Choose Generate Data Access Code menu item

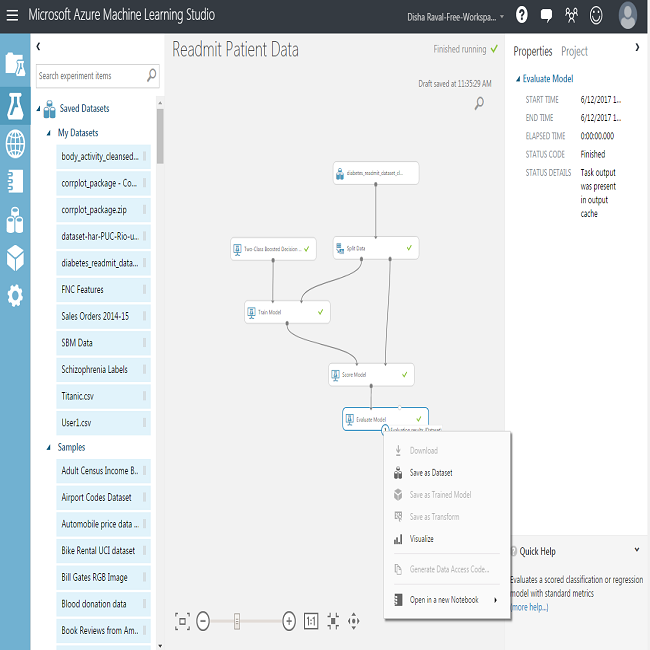[447, 569]
